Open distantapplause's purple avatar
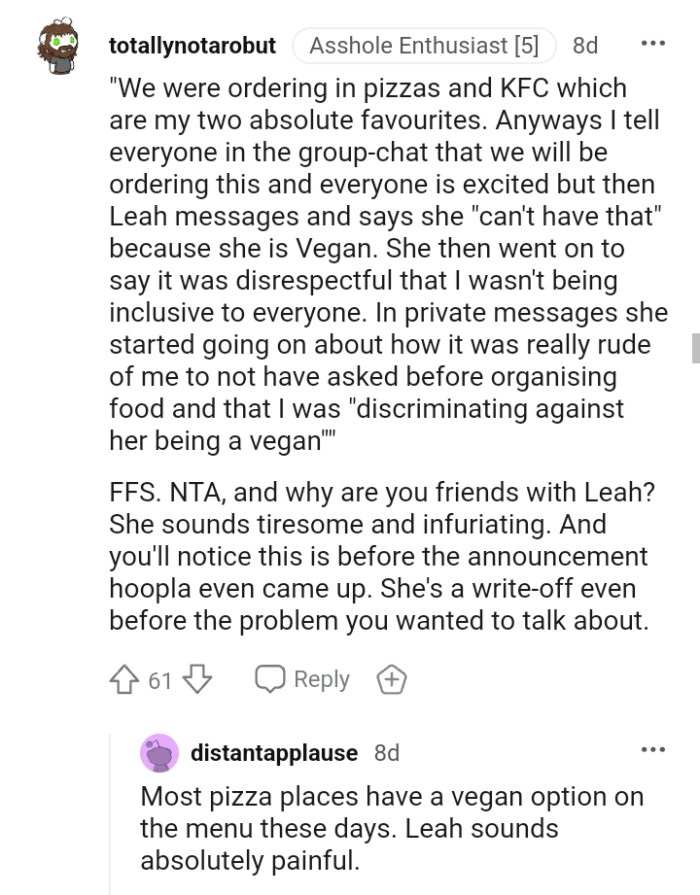Viewport: 700px width, 895px height. click(x=158, y=754)
